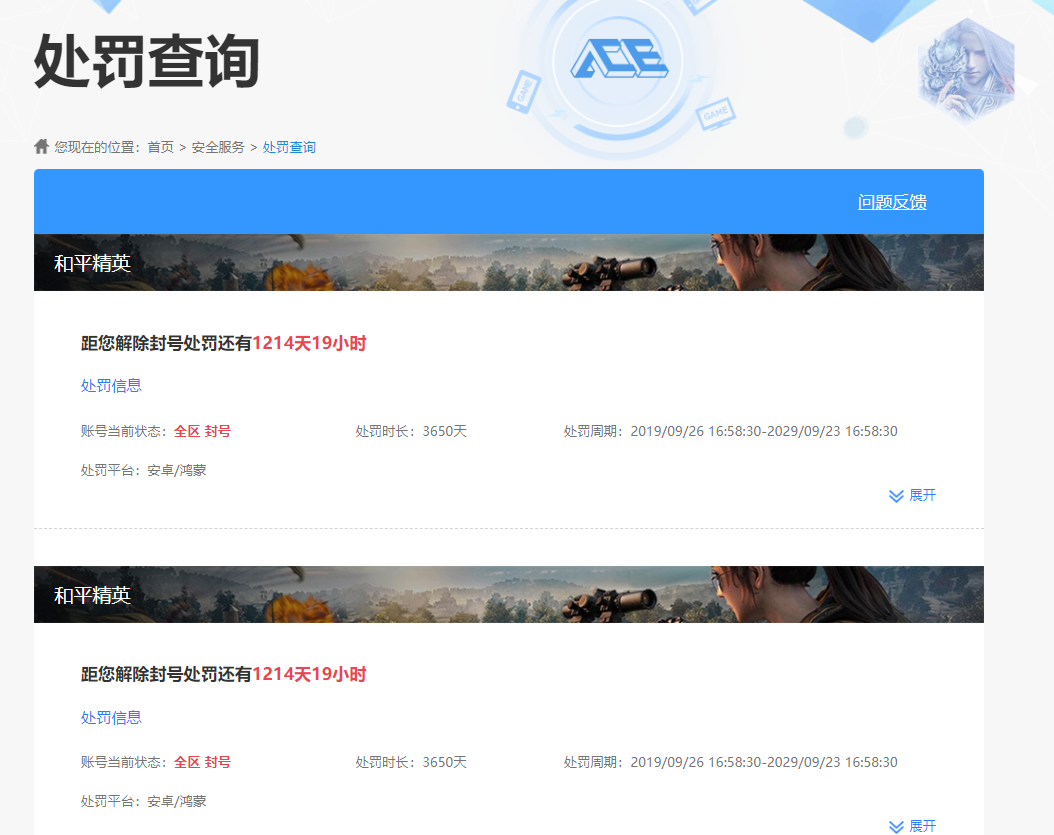The height and width of the screenshot is (835, 1054).
Task: Click the home icon in breadcrumb
Action: (x=42, y=146)
